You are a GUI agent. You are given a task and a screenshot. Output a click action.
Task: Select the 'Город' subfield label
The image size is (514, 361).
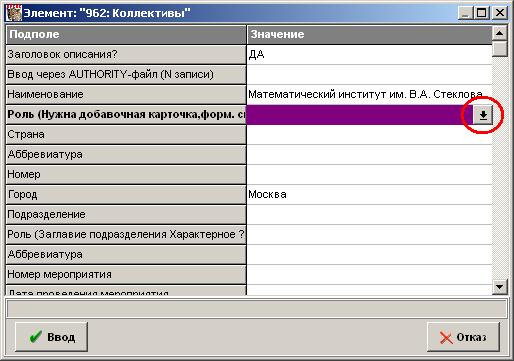click(126, 195)
